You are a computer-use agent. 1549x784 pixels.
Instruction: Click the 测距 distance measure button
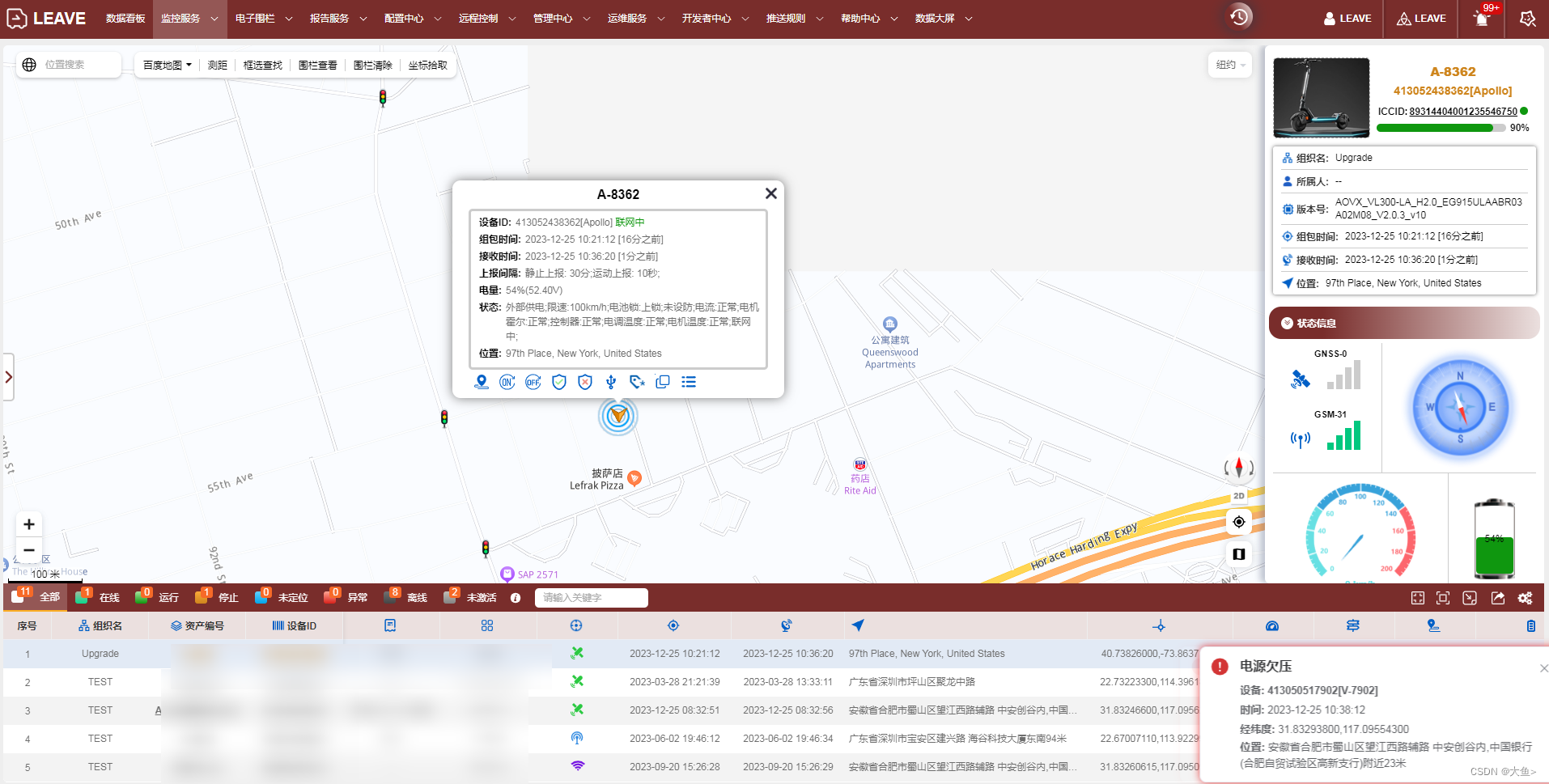218,66
